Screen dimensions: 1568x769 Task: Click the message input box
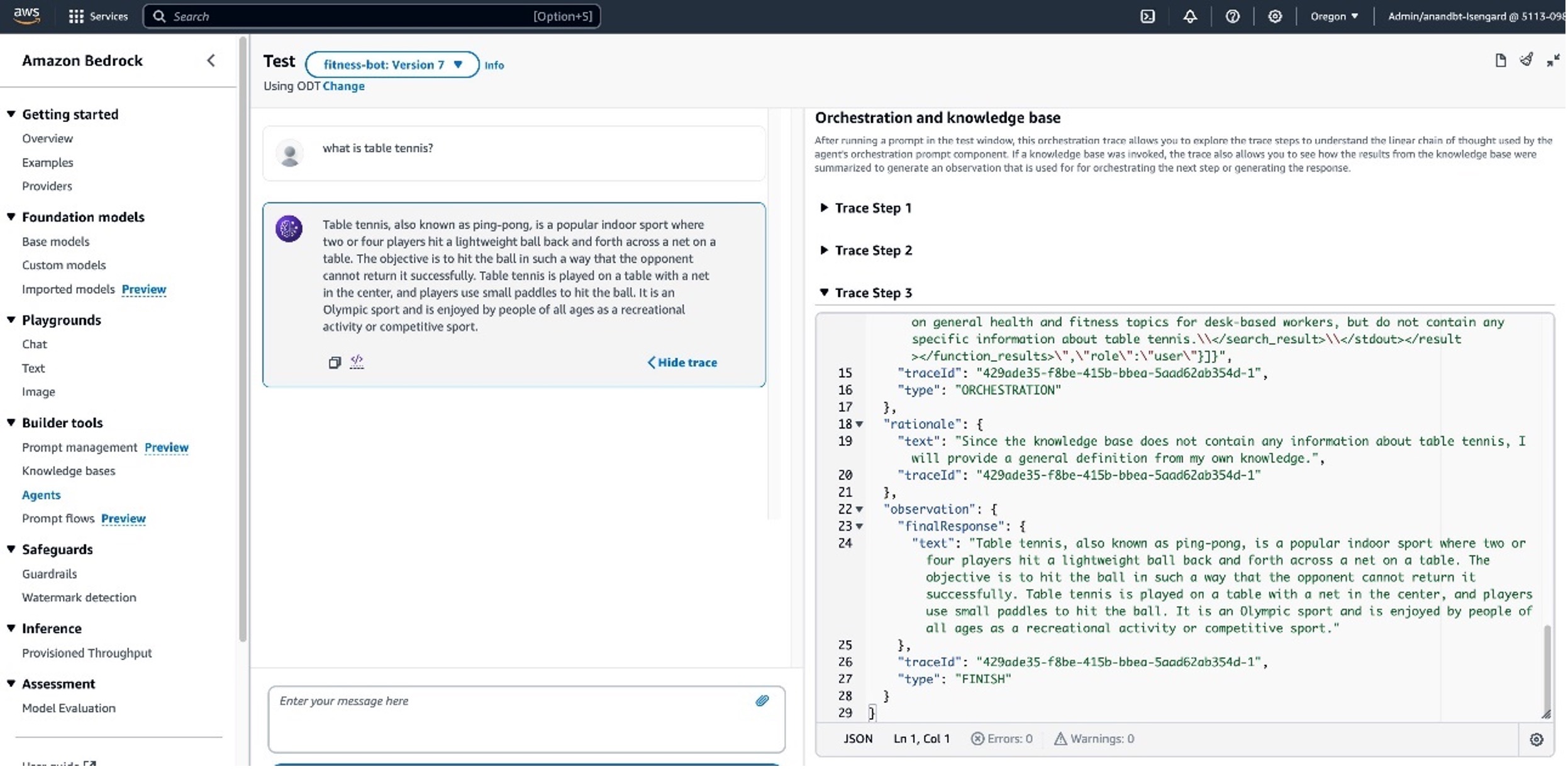pos(526,721)
